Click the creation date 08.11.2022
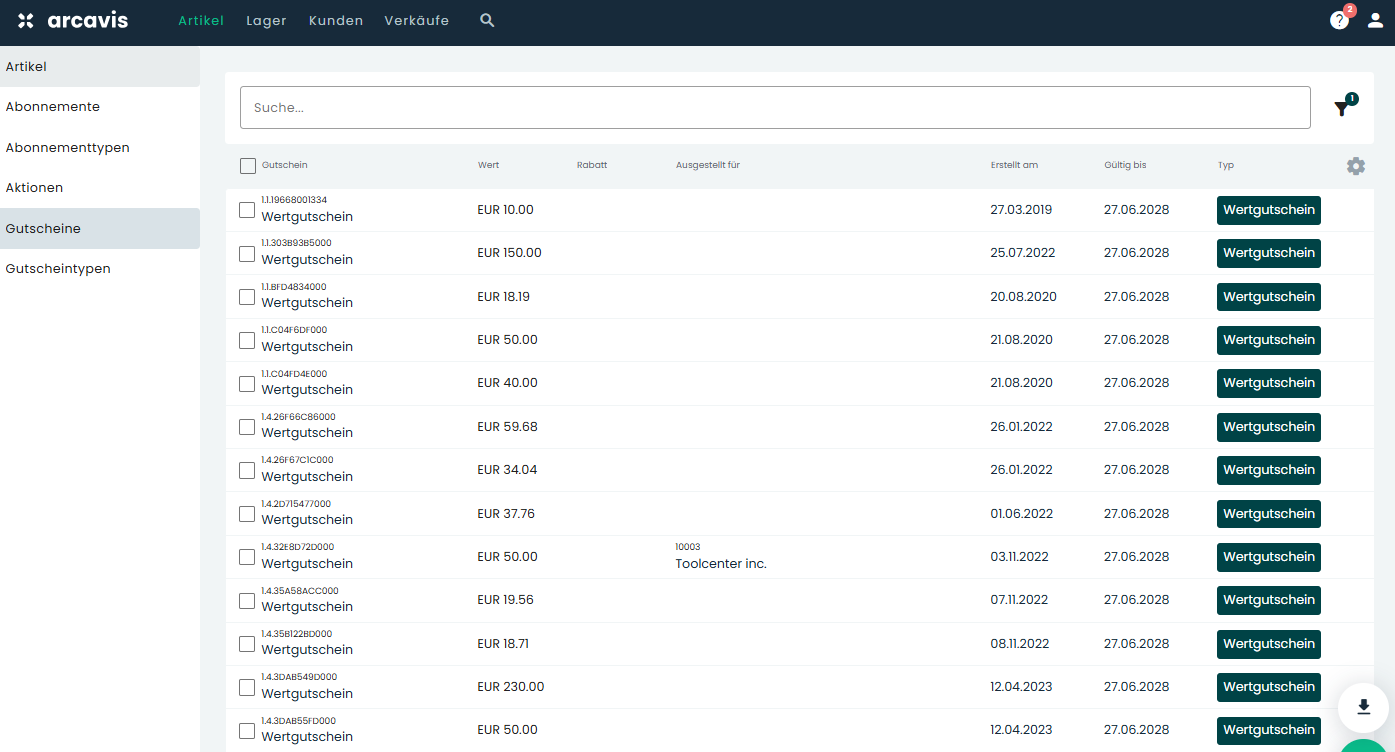This screenshot has width=1395, height=752. coord(1020,644)
